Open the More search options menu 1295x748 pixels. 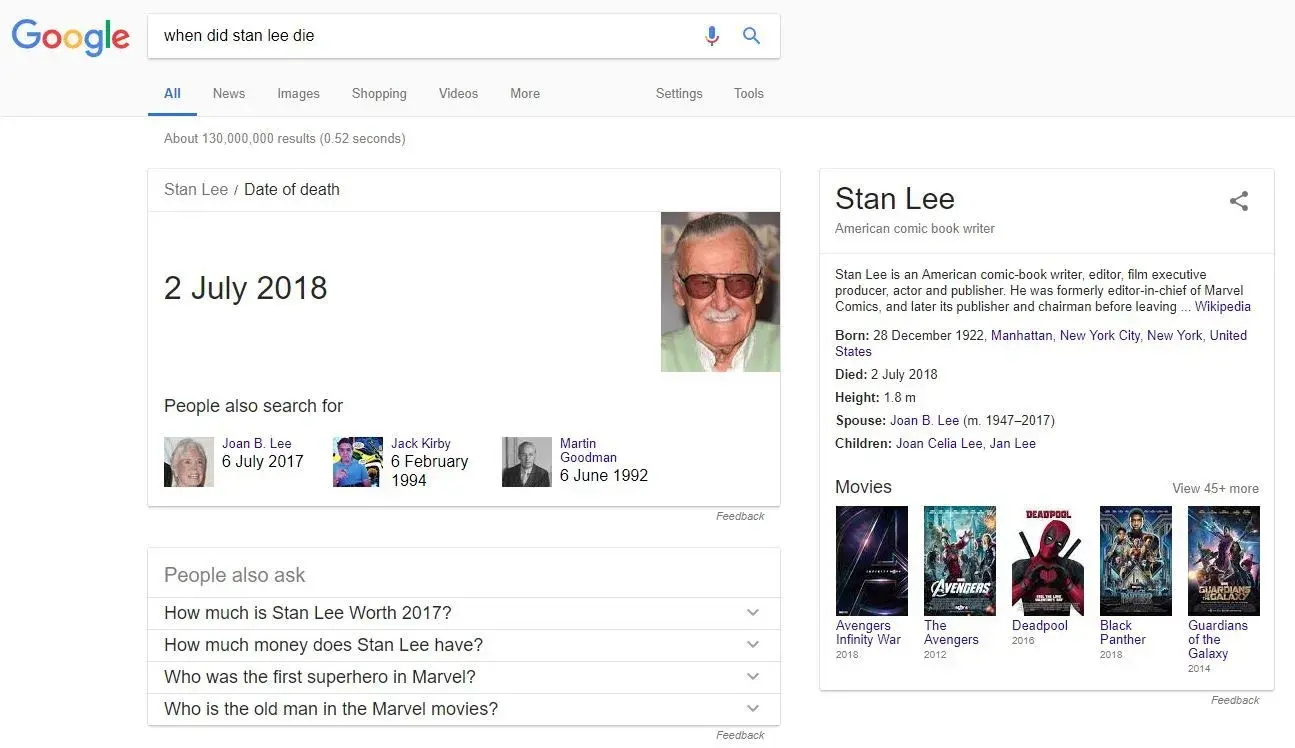[x=524, y=93]
